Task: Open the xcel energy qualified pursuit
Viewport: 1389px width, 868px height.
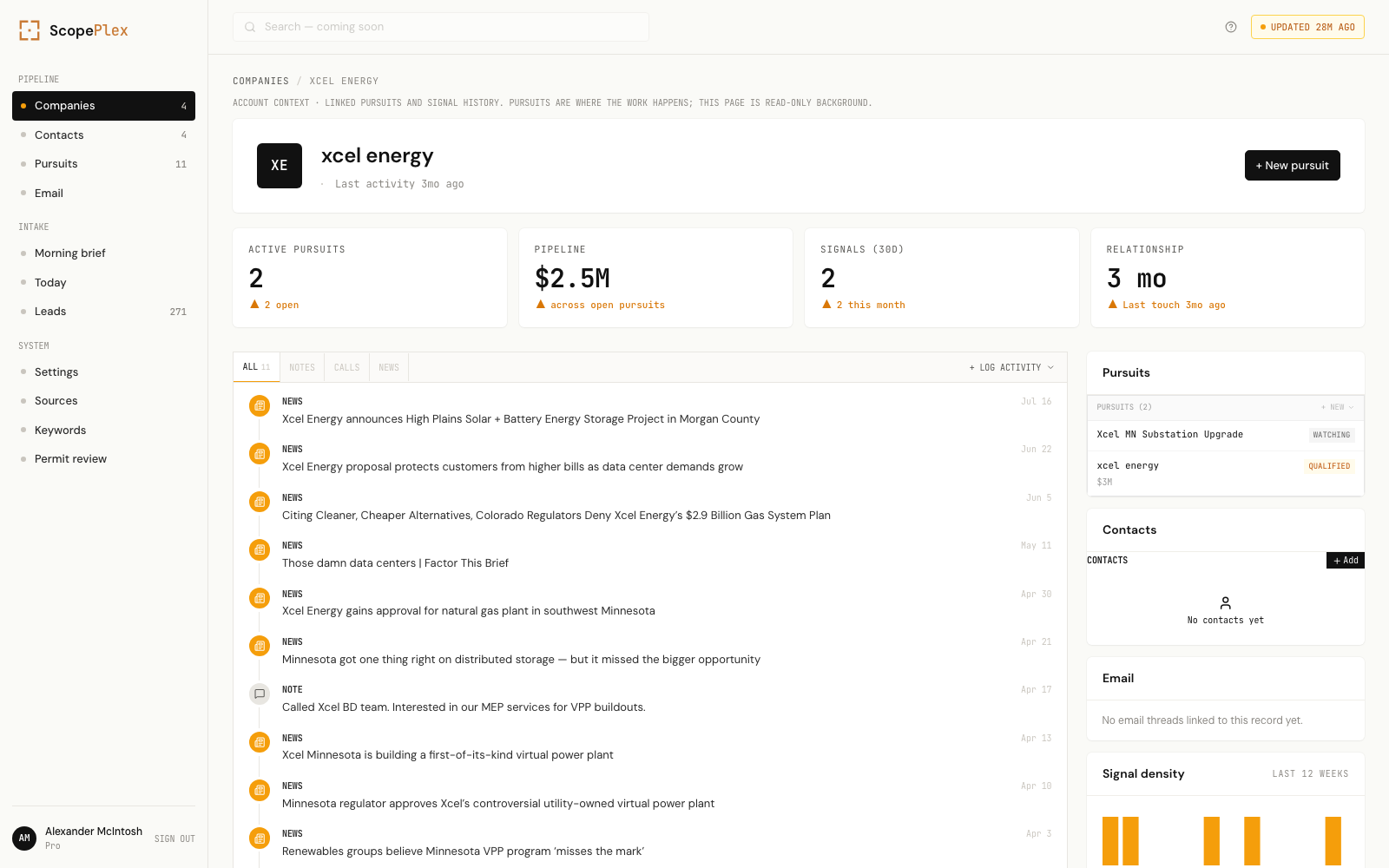Action: coord(1225,474)
